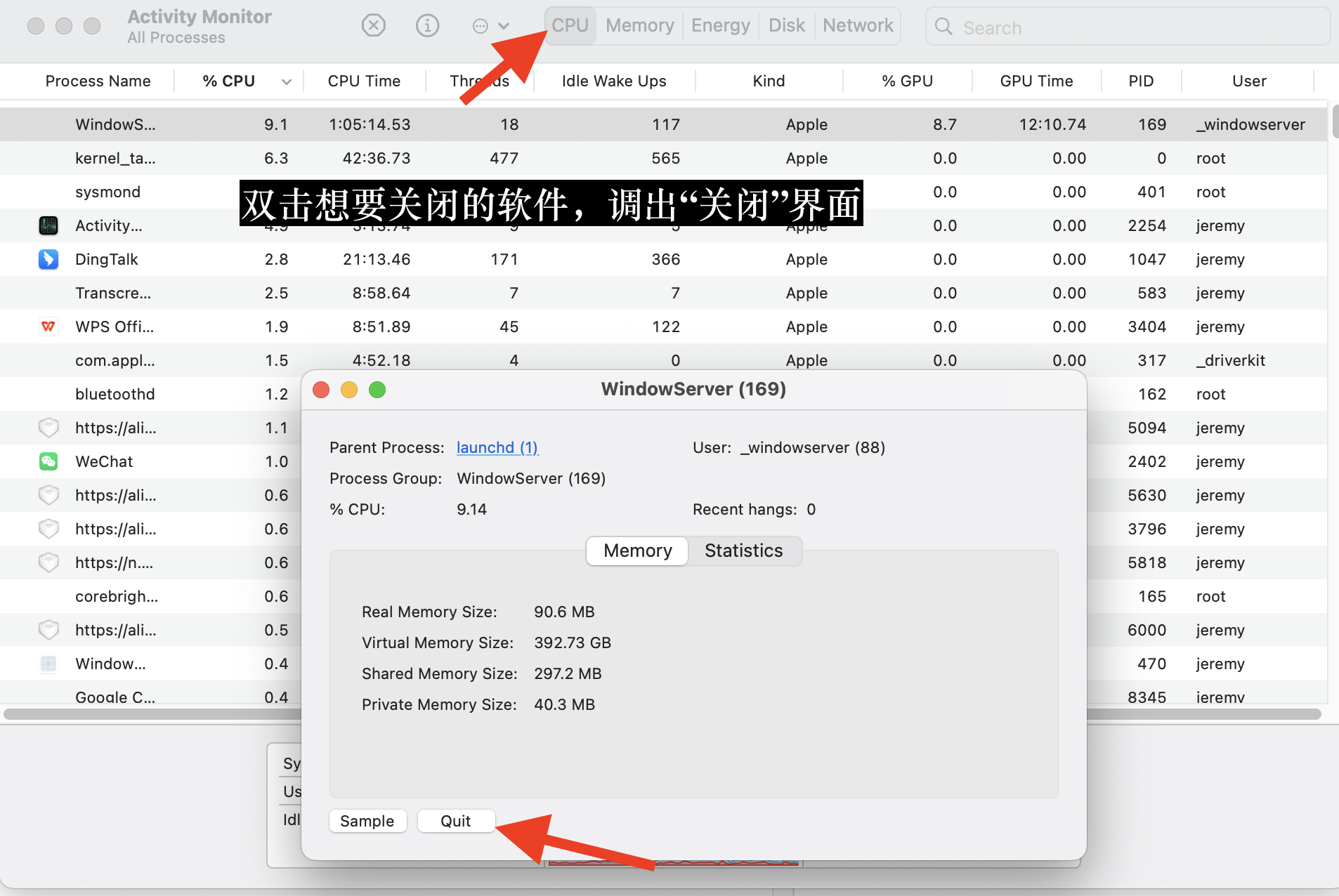Click the shield icon of https://n... row
The width and height of the screenshot is (1339, 896).
pos(48,562)
